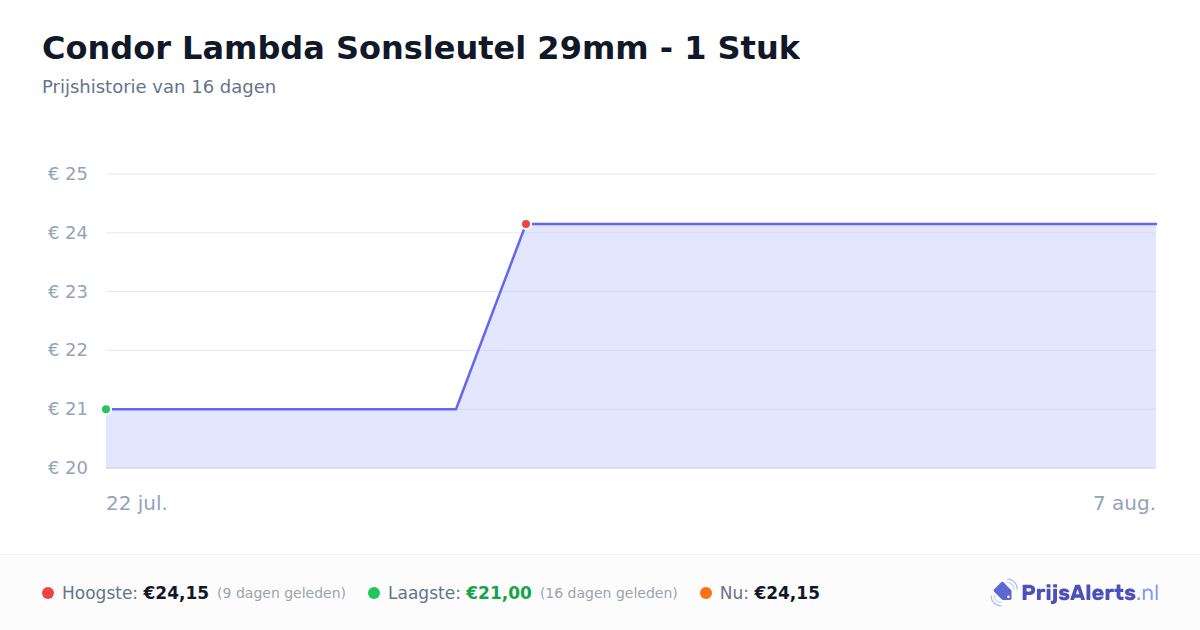Click the PrijsAlerts tag logo icon

point(1003,593)
